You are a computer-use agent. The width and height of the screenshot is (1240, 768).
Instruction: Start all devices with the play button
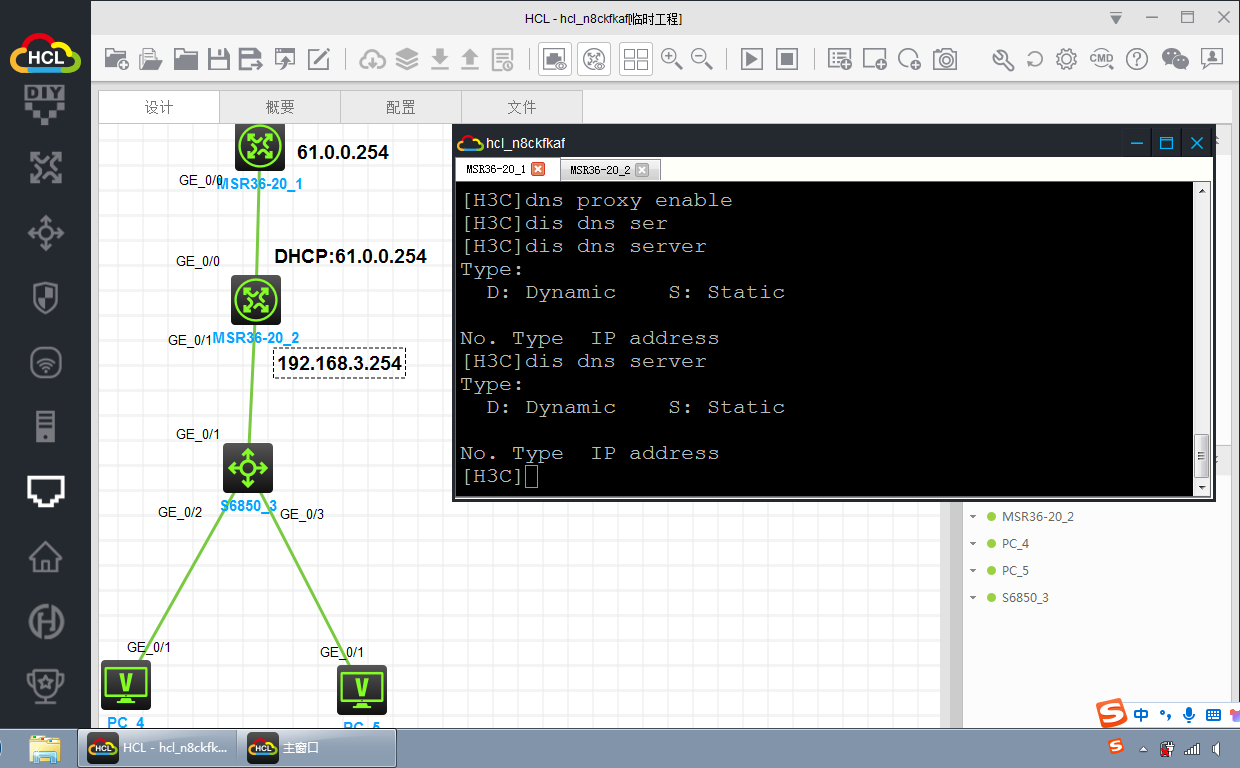click(x=751, y=59)
